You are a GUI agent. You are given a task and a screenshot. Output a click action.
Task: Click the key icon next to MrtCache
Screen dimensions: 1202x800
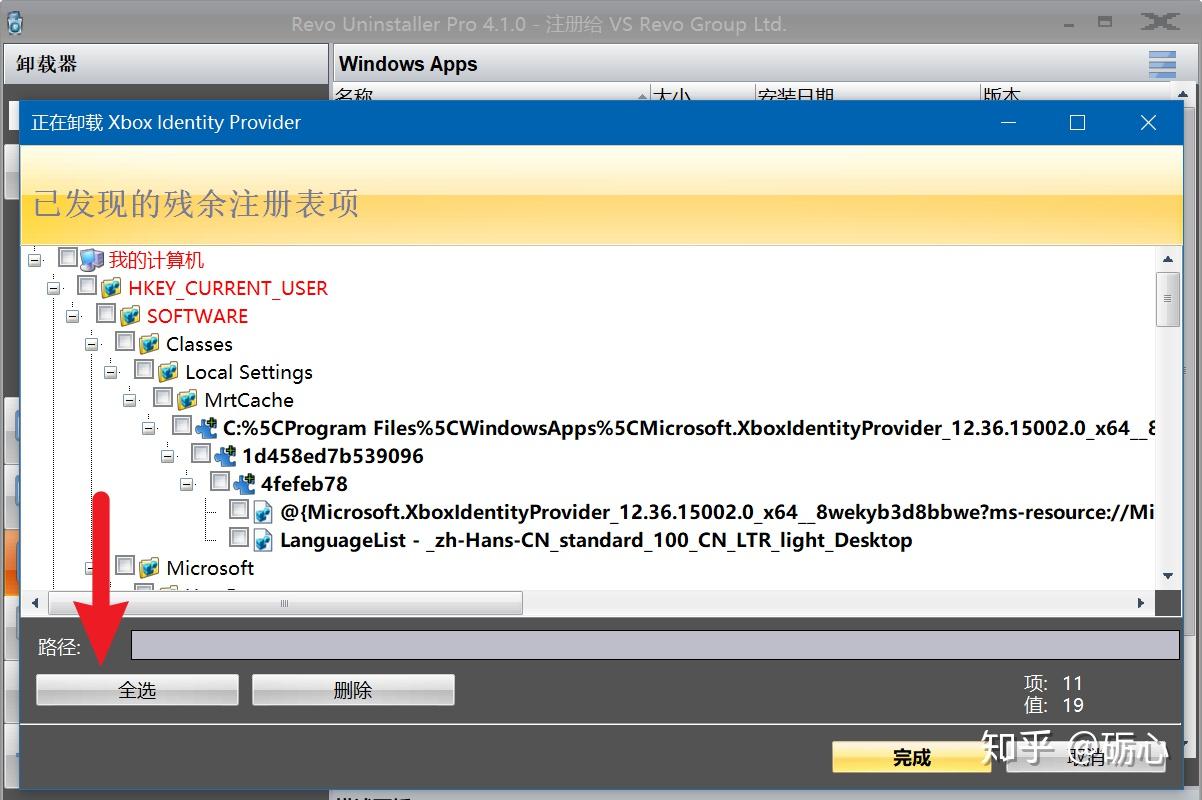187,400
